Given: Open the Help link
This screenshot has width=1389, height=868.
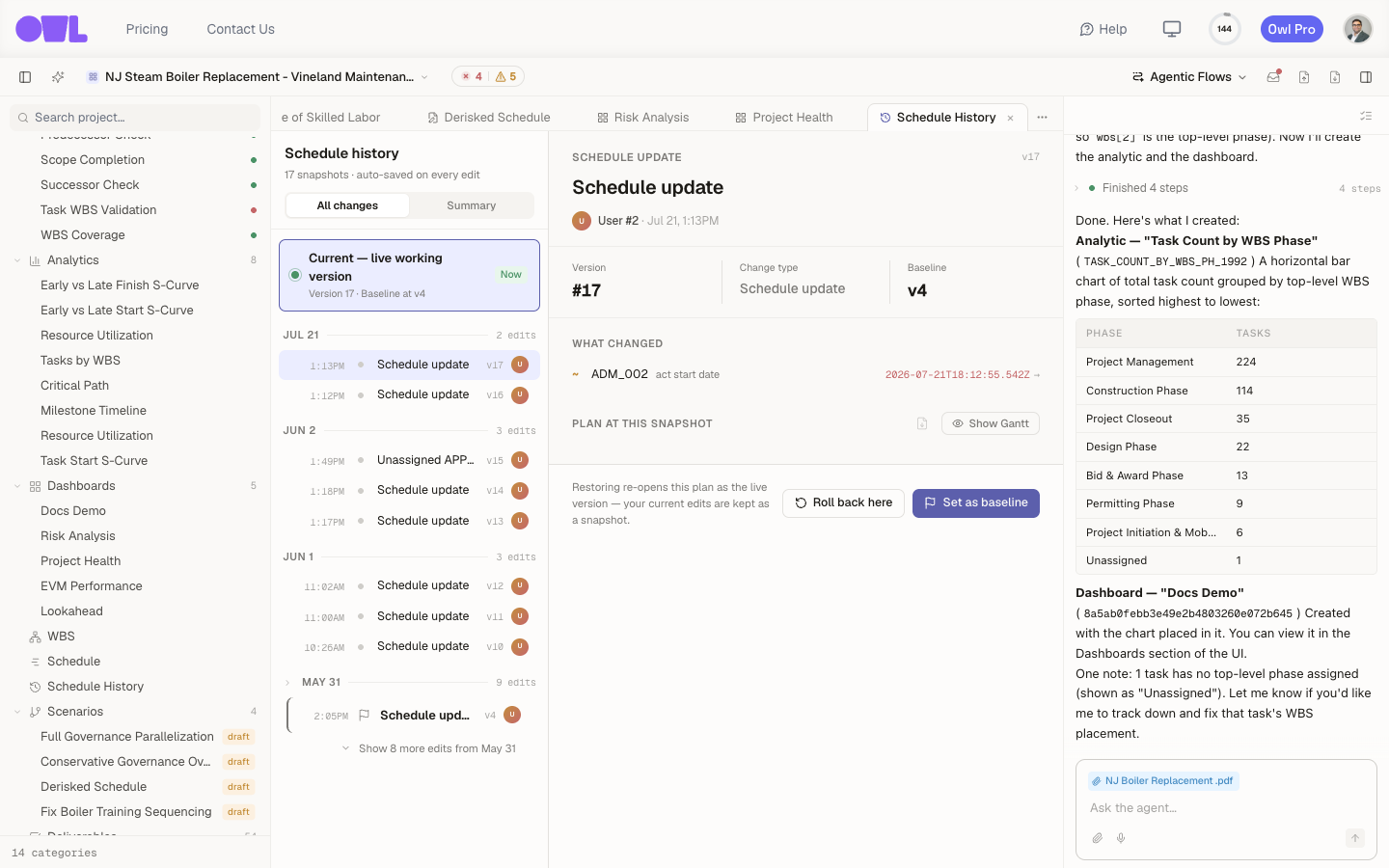Looking at the screenshot, I should pyautogui.click(x=1103, y=29).
